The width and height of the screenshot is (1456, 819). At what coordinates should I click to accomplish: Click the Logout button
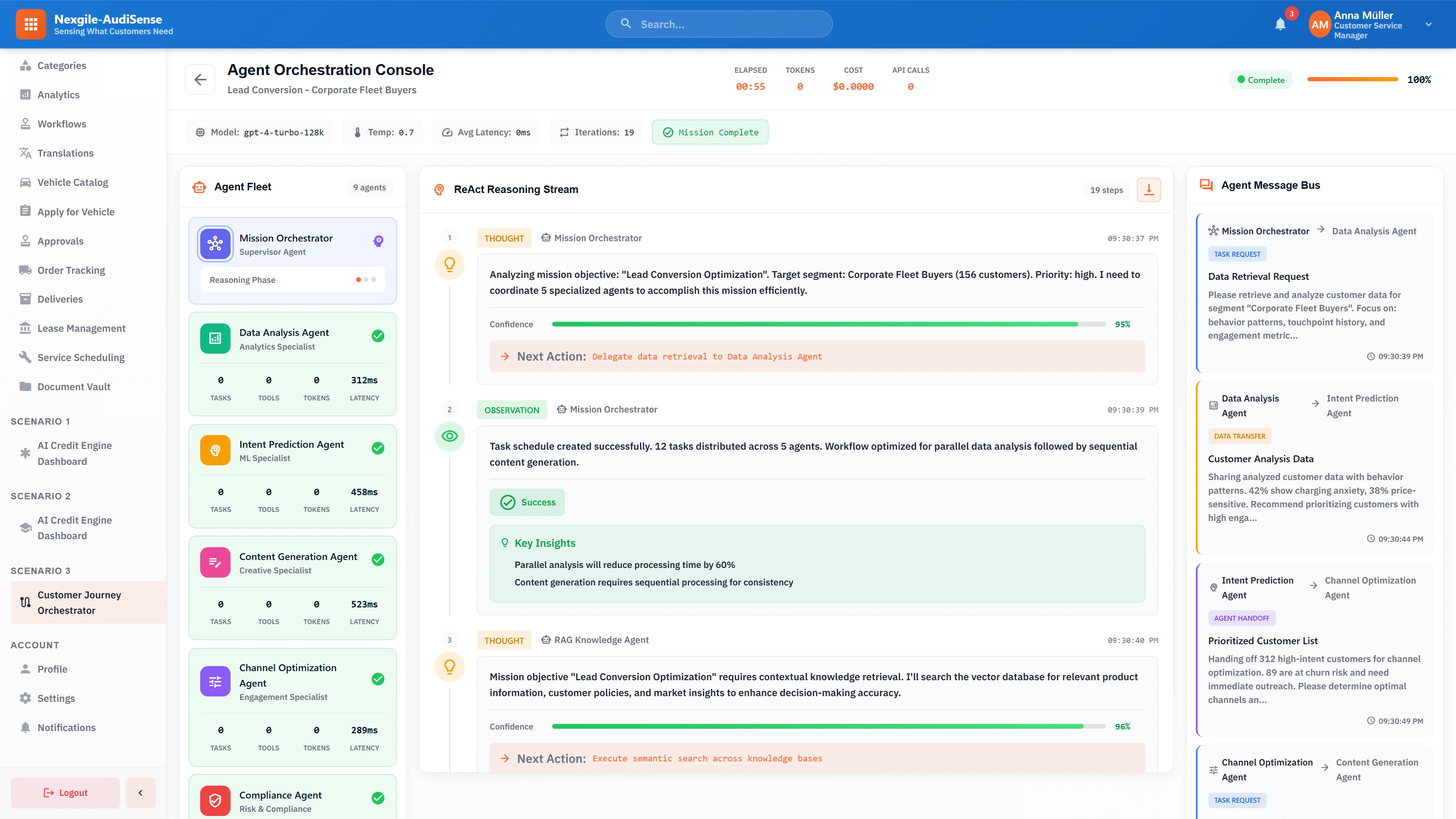pyautogui.click(x=65, y=792)
